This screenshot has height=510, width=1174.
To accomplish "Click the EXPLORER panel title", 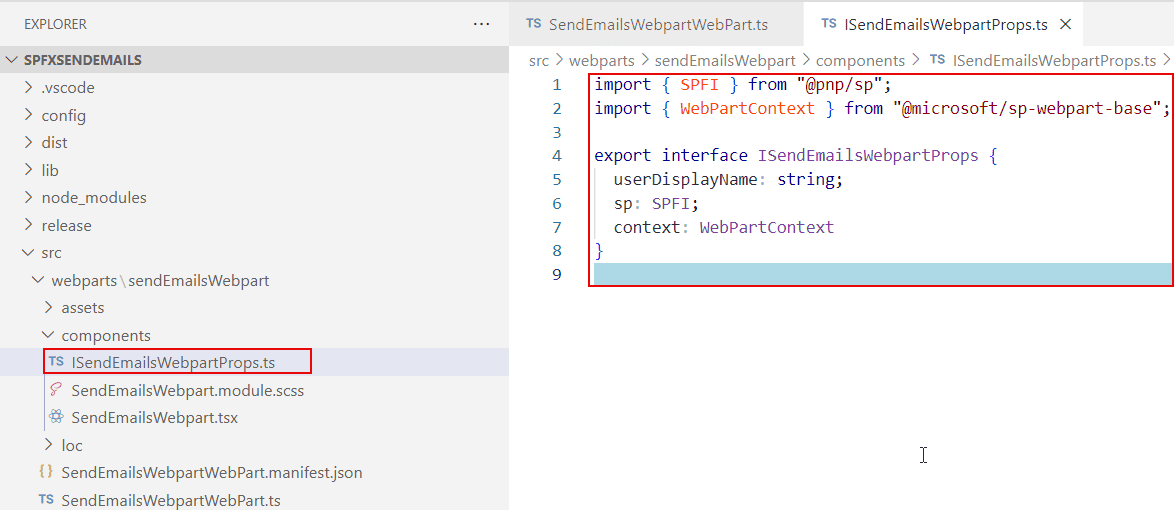I will click(55, 24).
